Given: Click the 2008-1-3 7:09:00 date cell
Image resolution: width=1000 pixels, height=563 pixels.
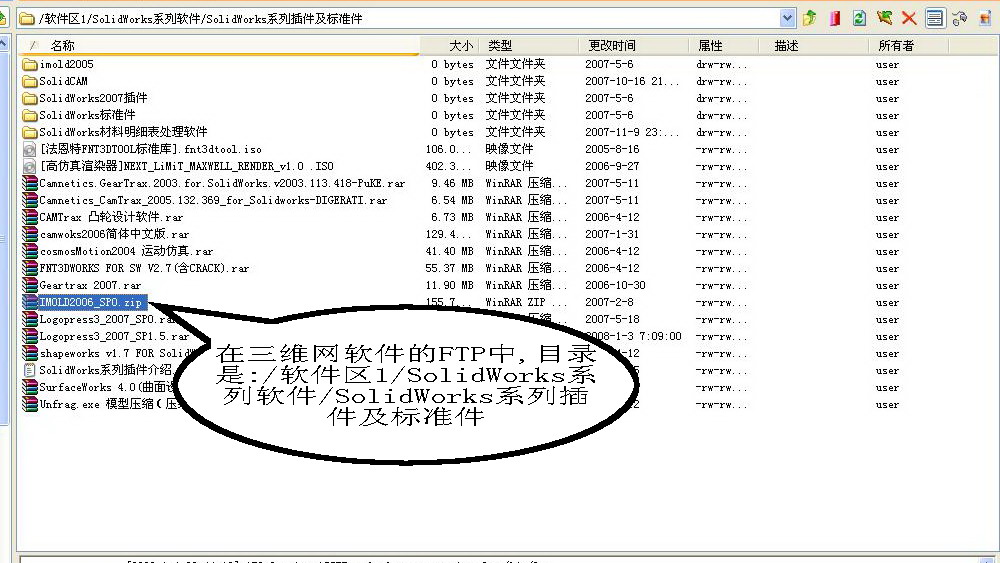Looking at the screenshot, I should click(x=635, y=336).
